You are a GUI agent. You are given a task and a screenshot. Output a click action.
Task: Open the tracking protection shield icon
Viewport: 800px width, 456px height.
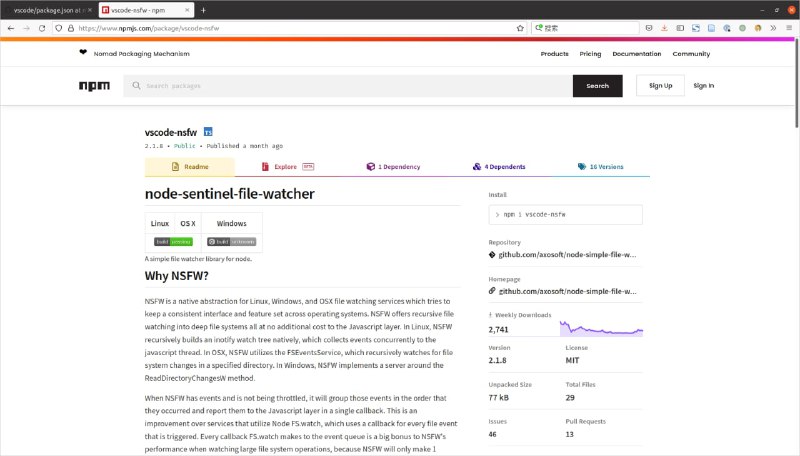pos(59,28)
